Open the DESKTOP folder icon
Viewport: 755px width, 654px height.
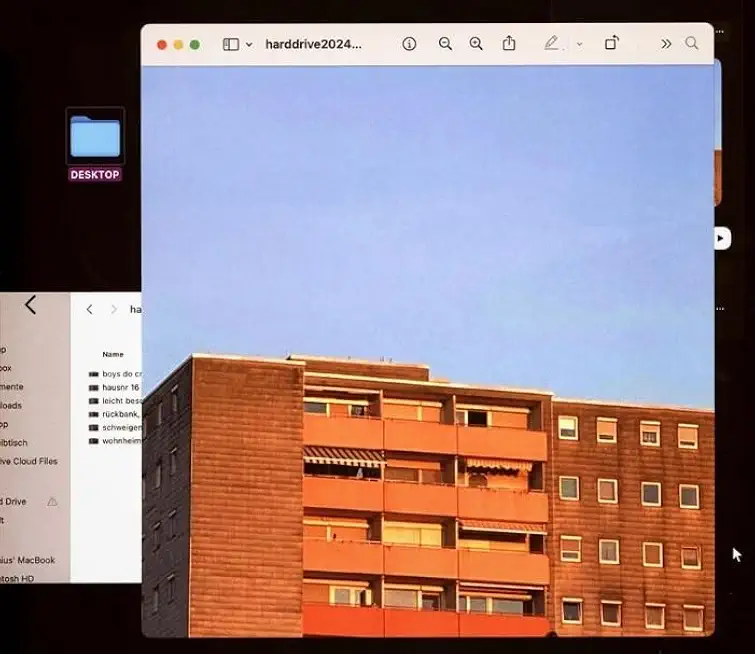(95, 137)
